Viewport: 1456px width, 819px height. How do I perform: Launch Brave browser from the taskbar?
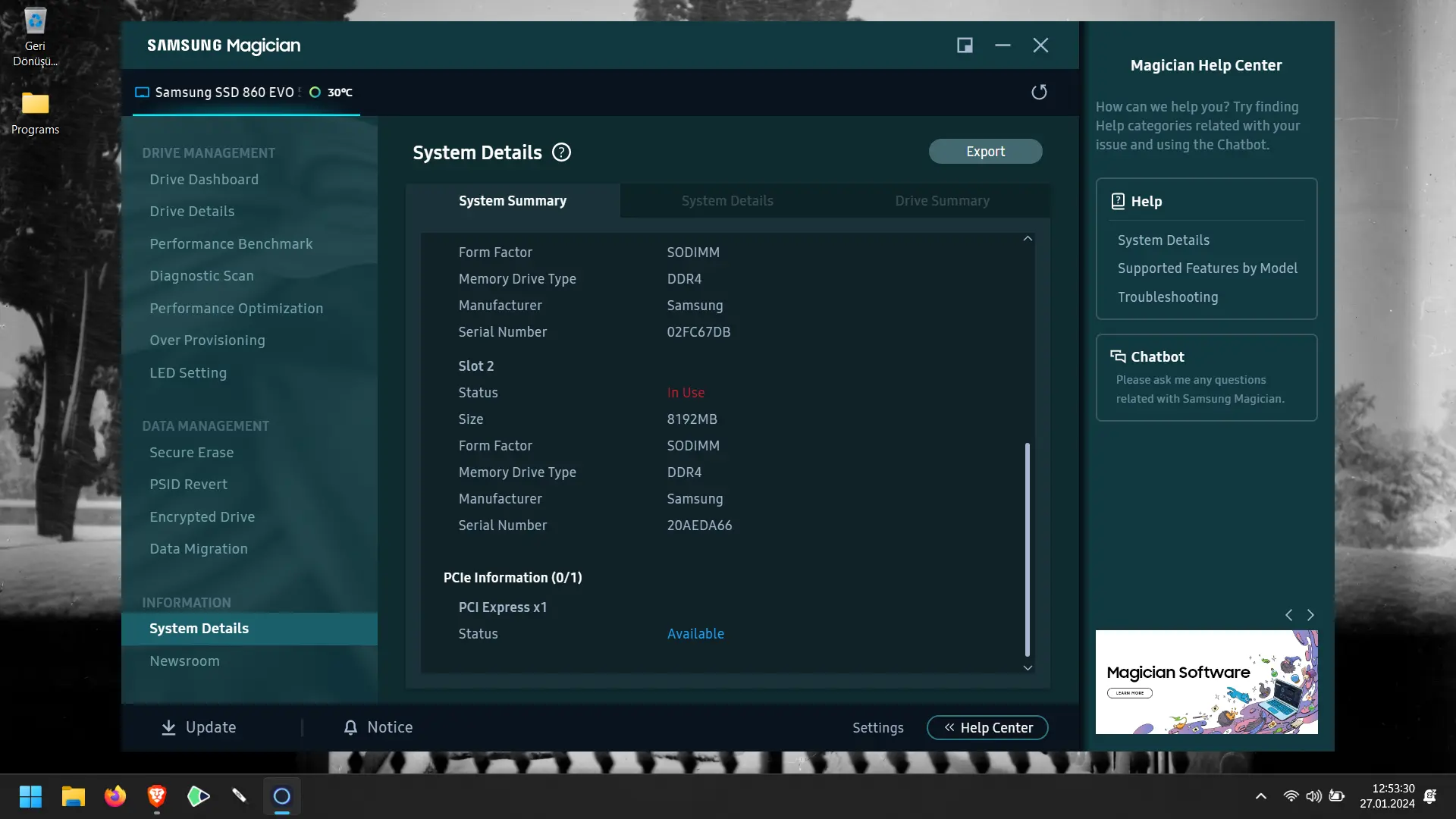[x=157, y=796]
